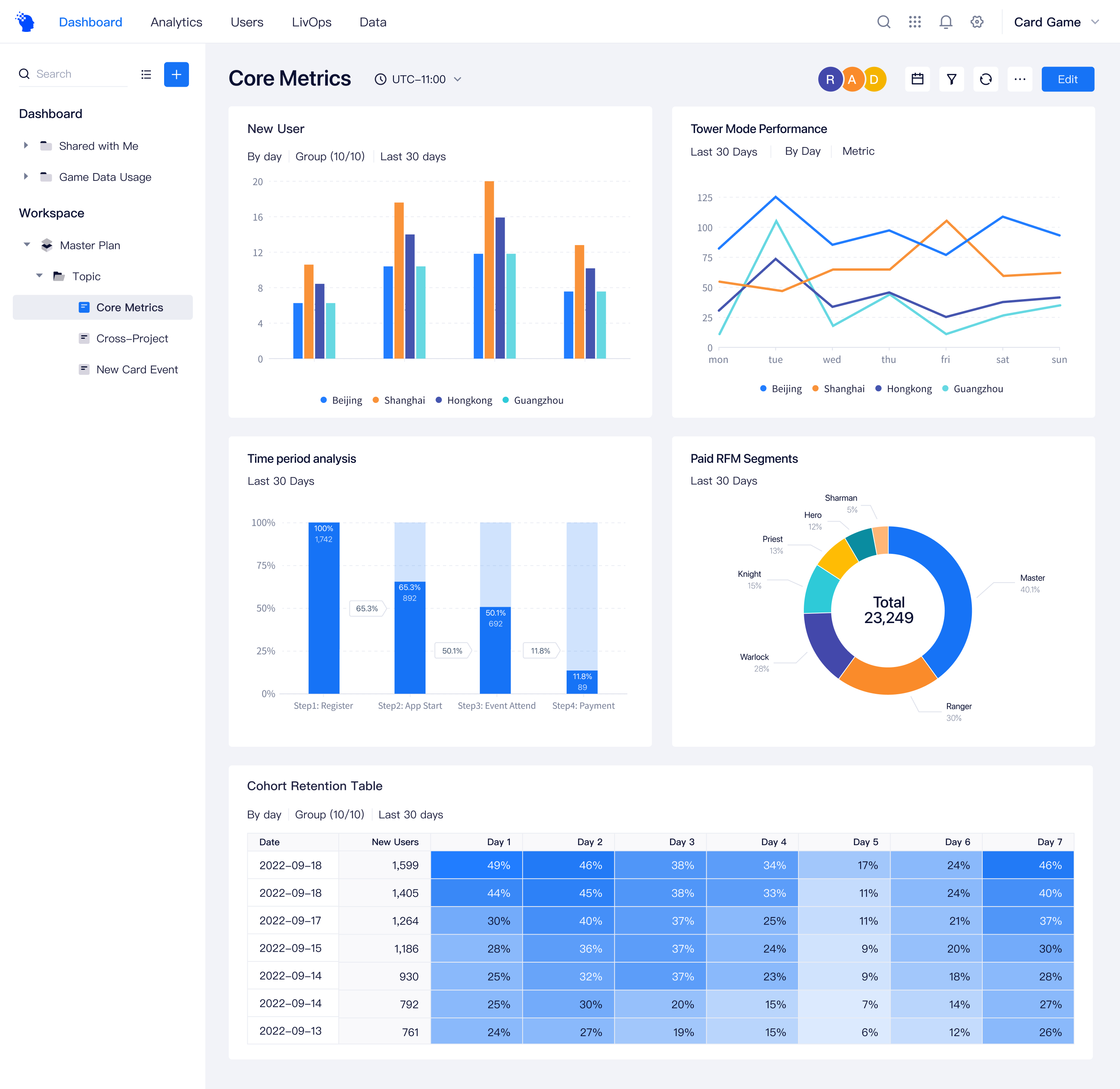Click the filter icon in the dashboard toolbar
The height and width of the screenshot is (1089, 1120).
click(x=951, y=79)
